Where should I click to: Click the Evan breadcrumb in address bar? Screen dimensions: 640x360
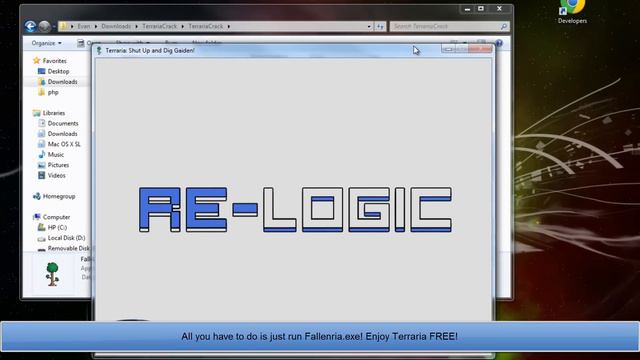pos(84,26)
